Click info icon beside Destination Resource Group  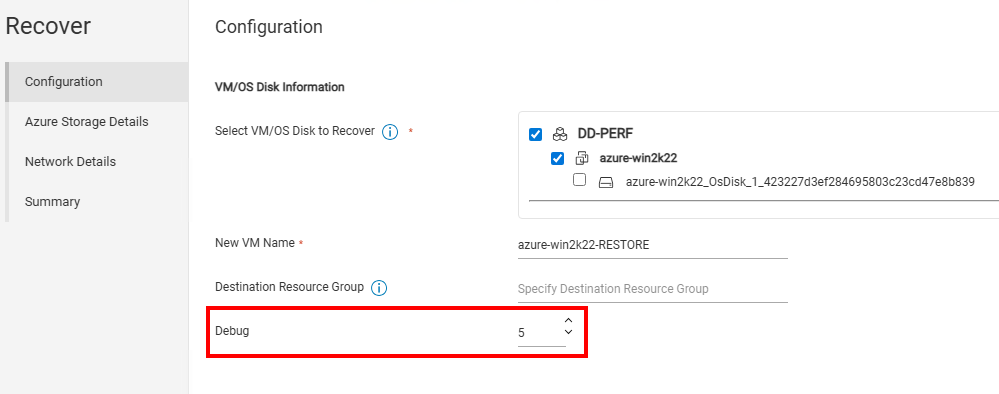pos(378,288)
